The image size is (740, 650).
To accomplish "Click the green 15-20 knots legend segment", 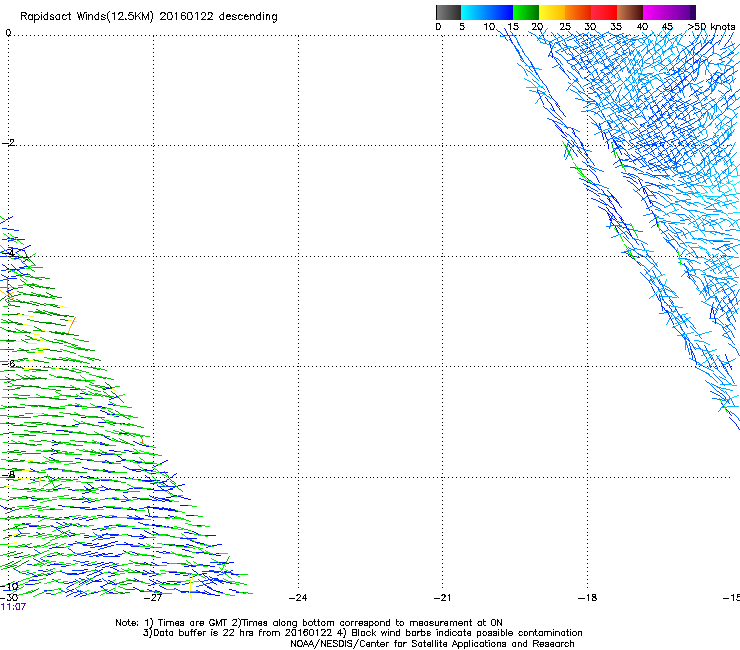I will pyautogui.click(x=526, y=12).
